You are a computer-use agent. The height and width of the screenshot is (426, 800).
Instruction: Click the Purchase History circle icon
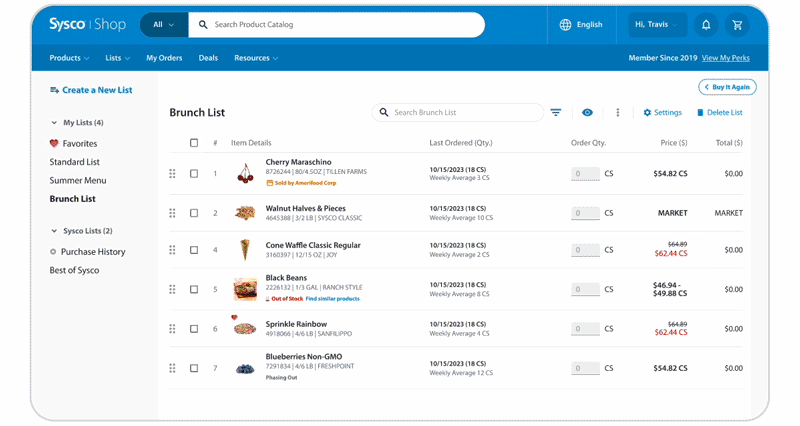pos(53,252)
